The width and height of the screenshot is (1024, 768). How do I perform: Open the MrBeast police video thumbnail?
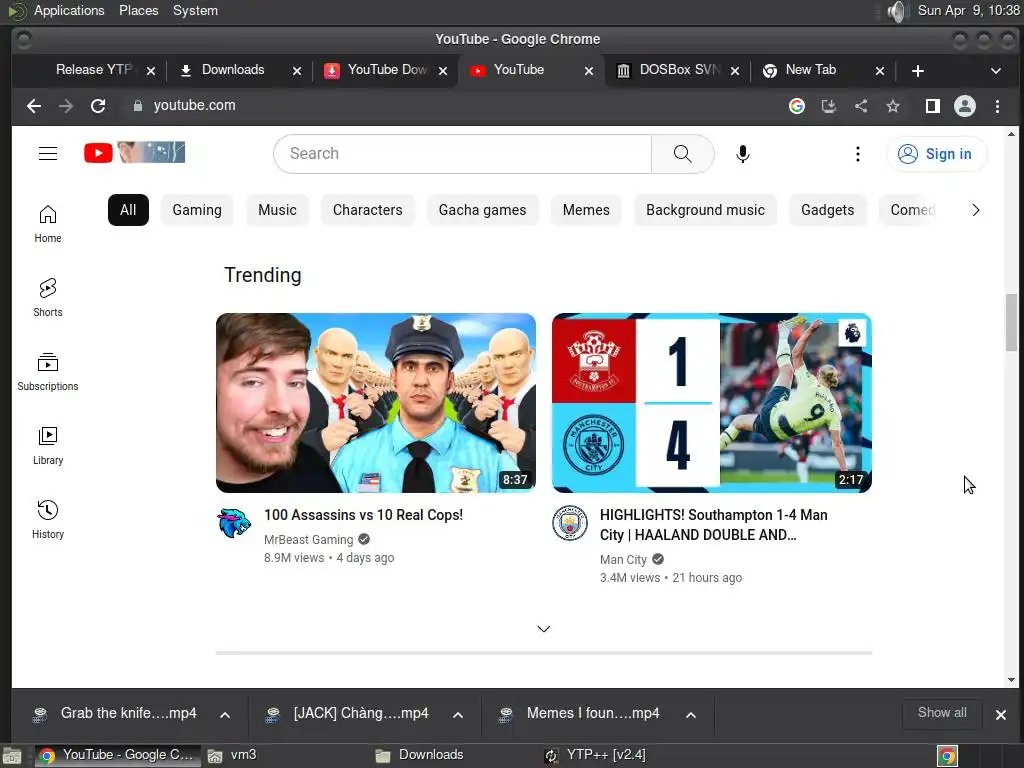[376, 403]
